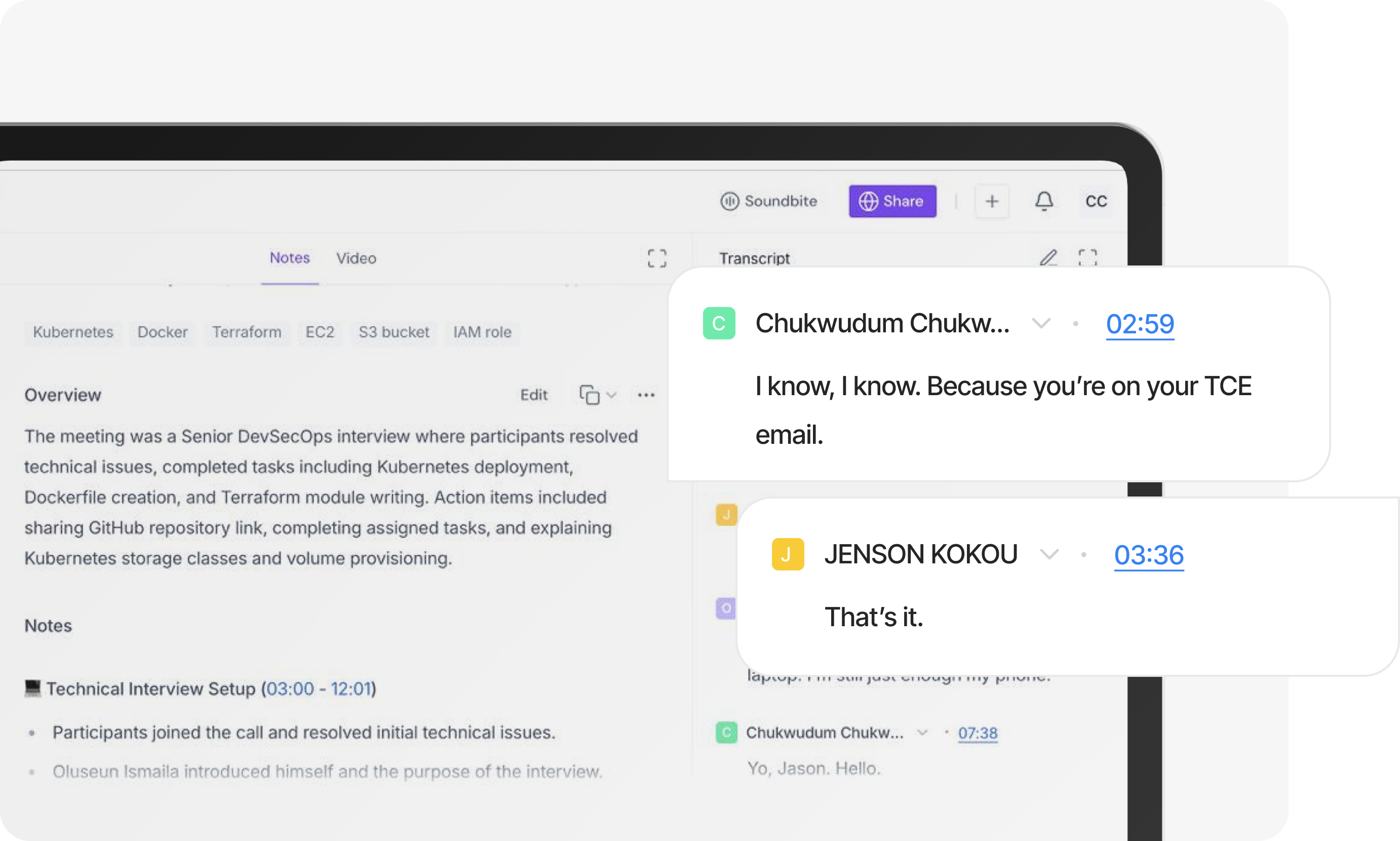Copy the Overview section using the copy icon
This screenshot has width=1400, height=841.
point(590,395)
